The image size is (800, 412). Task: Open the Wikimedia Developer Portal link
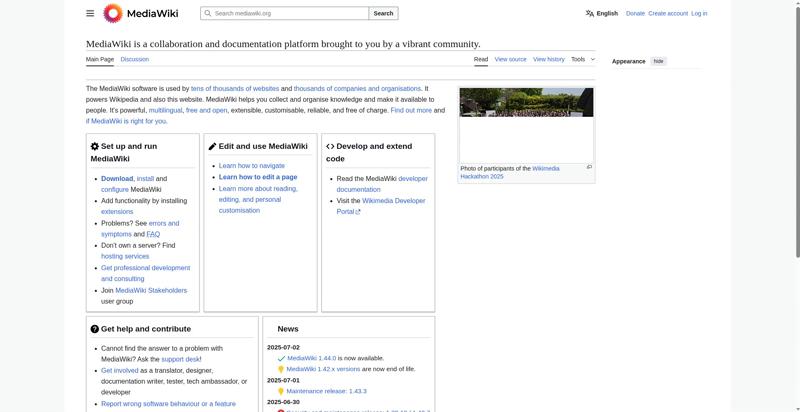(381, 206)
